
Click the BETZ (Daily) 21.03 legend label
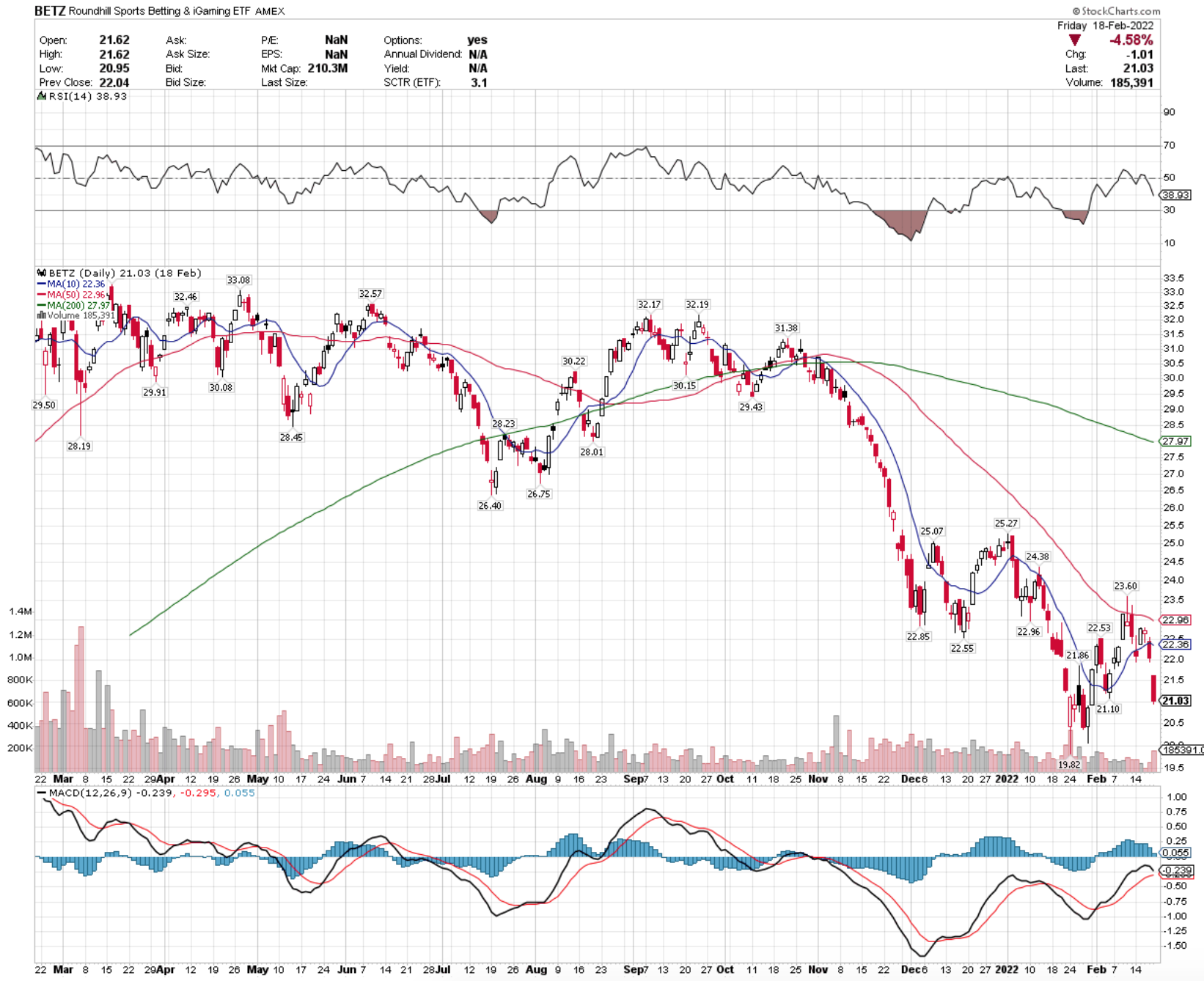[x=125, y=273]
